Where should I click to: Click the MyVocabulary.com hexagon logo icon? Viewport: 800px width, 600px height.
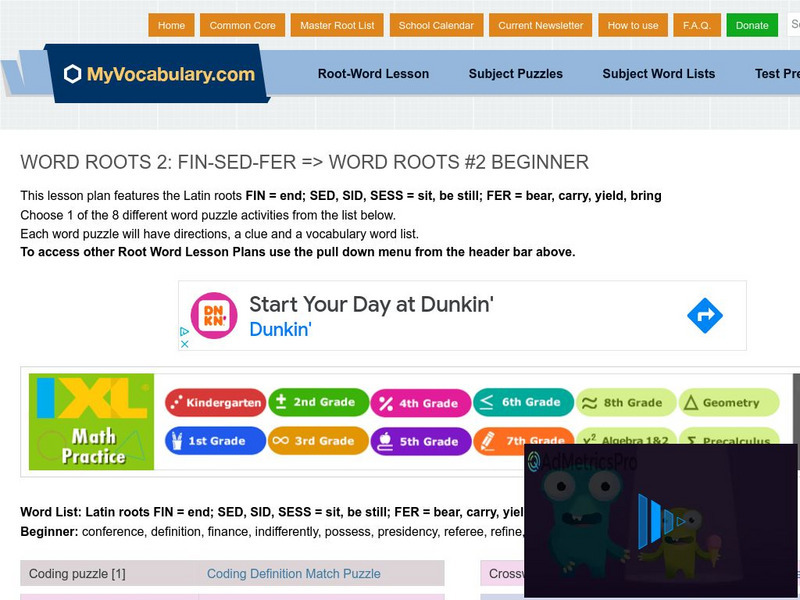(72, 74)
